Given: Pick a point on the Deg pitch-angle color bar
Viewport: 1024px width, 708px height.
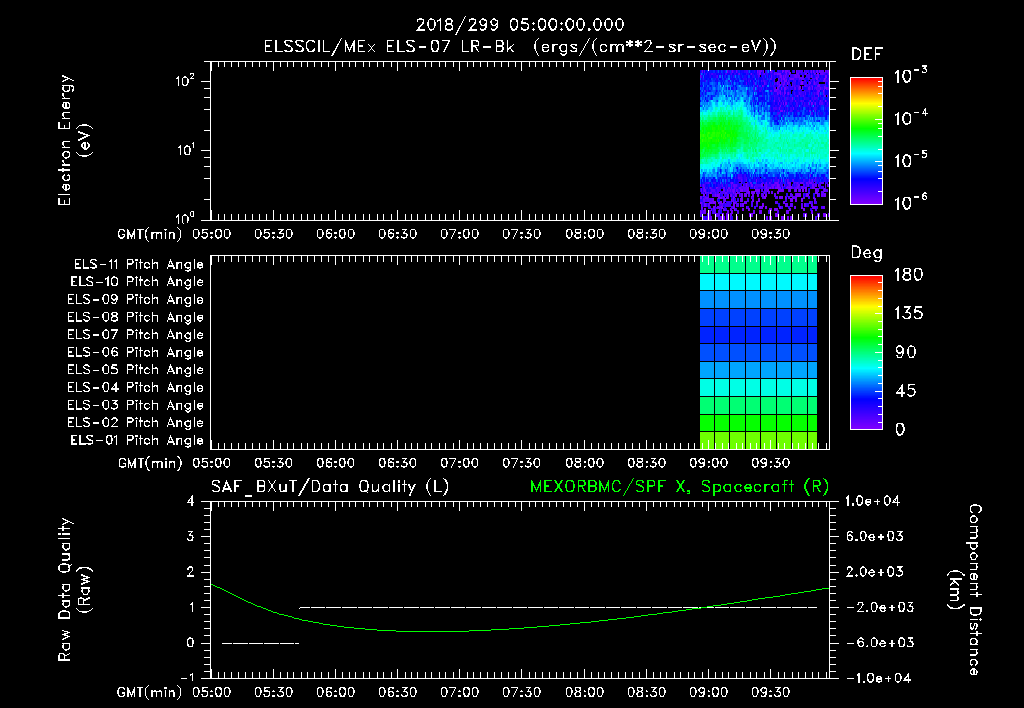Looking at the screenshot, I should 866,353.
